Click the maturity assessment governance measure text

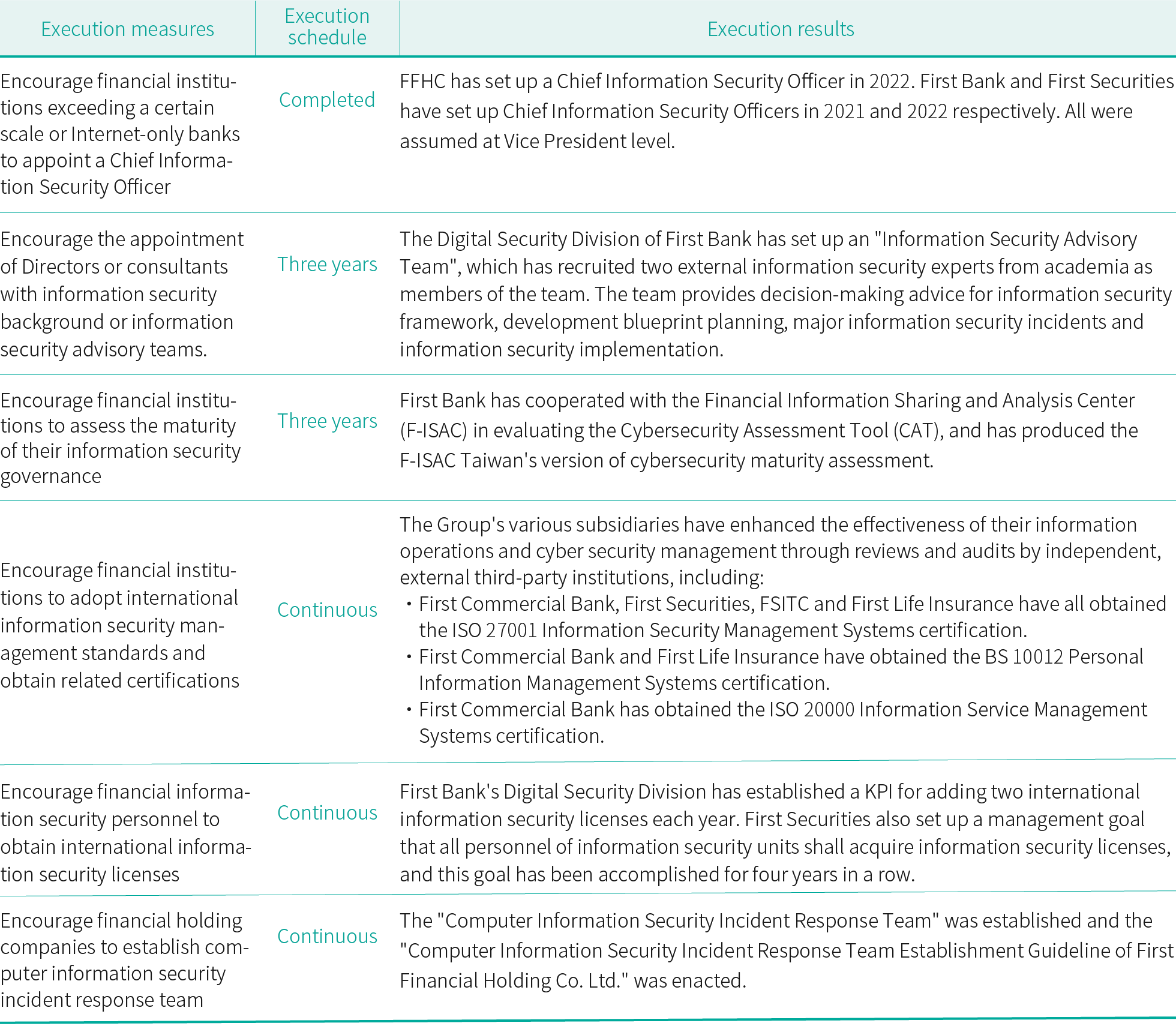[x=120, y=438]
